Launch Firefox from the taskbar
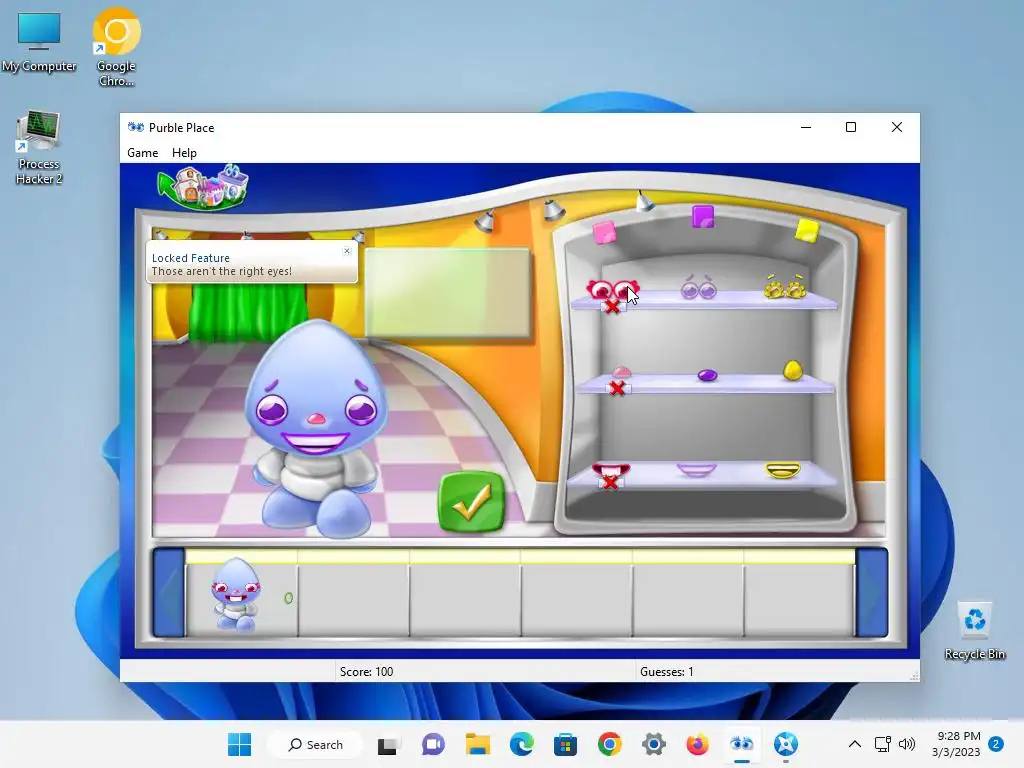Image resolution: width=1024 pixels, height=768 pixels. (x=697, y=744)
